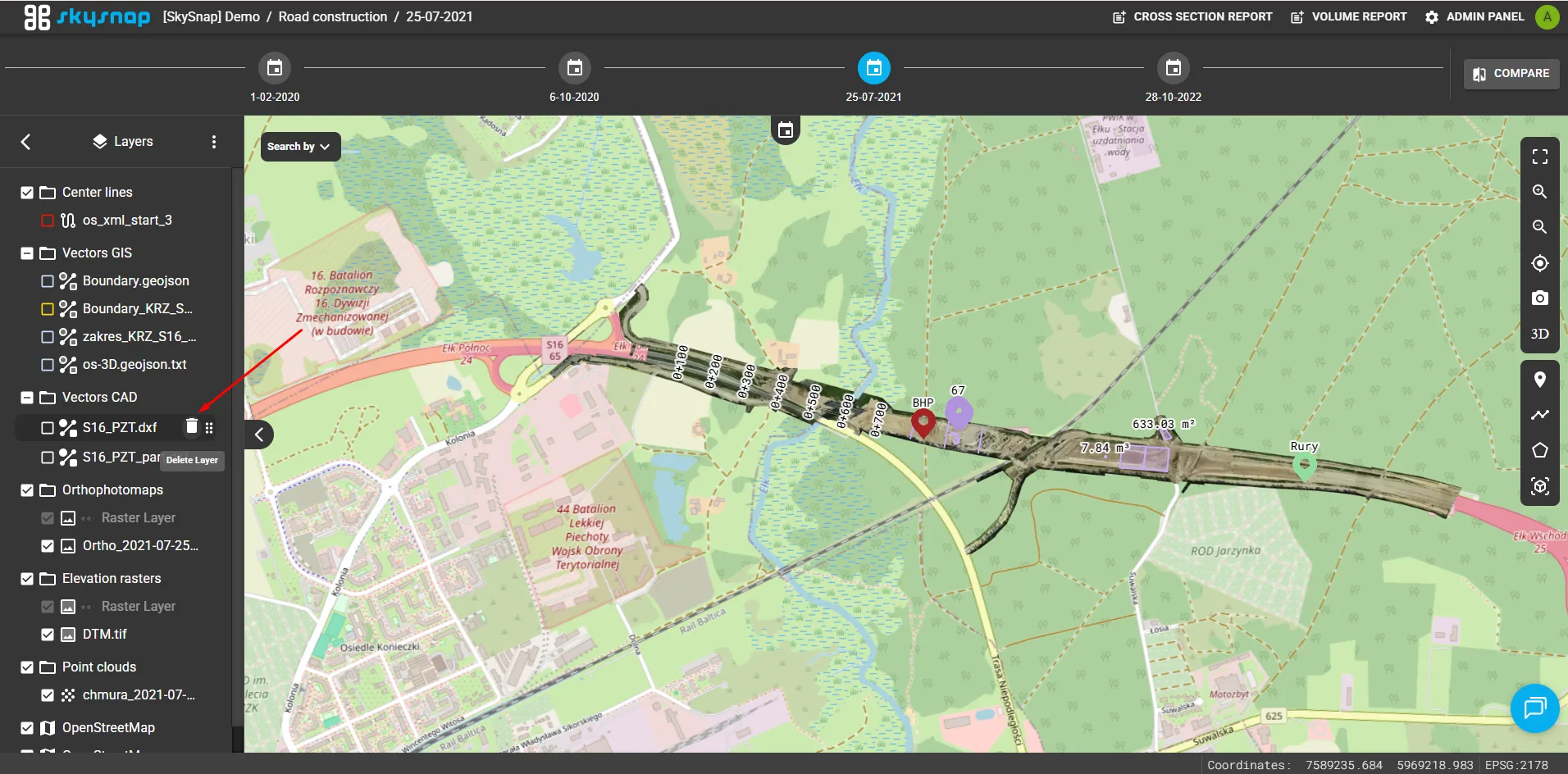Select the polygon area measurement tool

tap(1539, 450)
